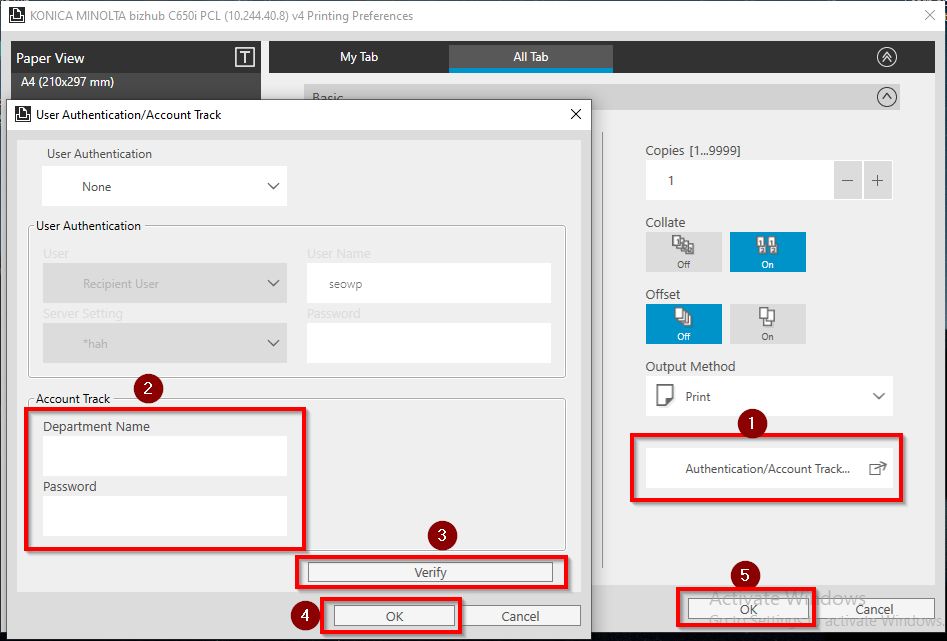Switch to My Tab
The image size is (947, 641).
(x=359, y=57)
